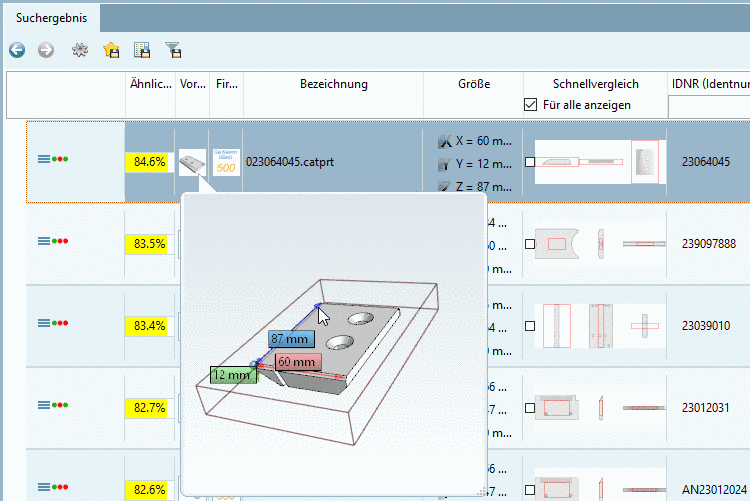Click the save filter funnel icon
This screenshot has width=750, height=501.
pyautogui.click(x=173, y=50)
